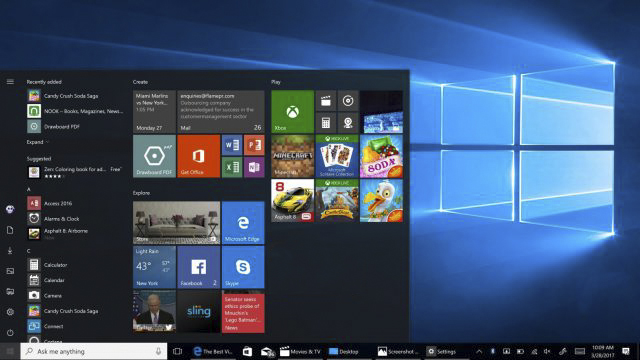This screenshot has width=640, height=360.
Task: Open Asphalt 8: Airborne in app list
Action: pyautogui.click(x=76, y=233)
